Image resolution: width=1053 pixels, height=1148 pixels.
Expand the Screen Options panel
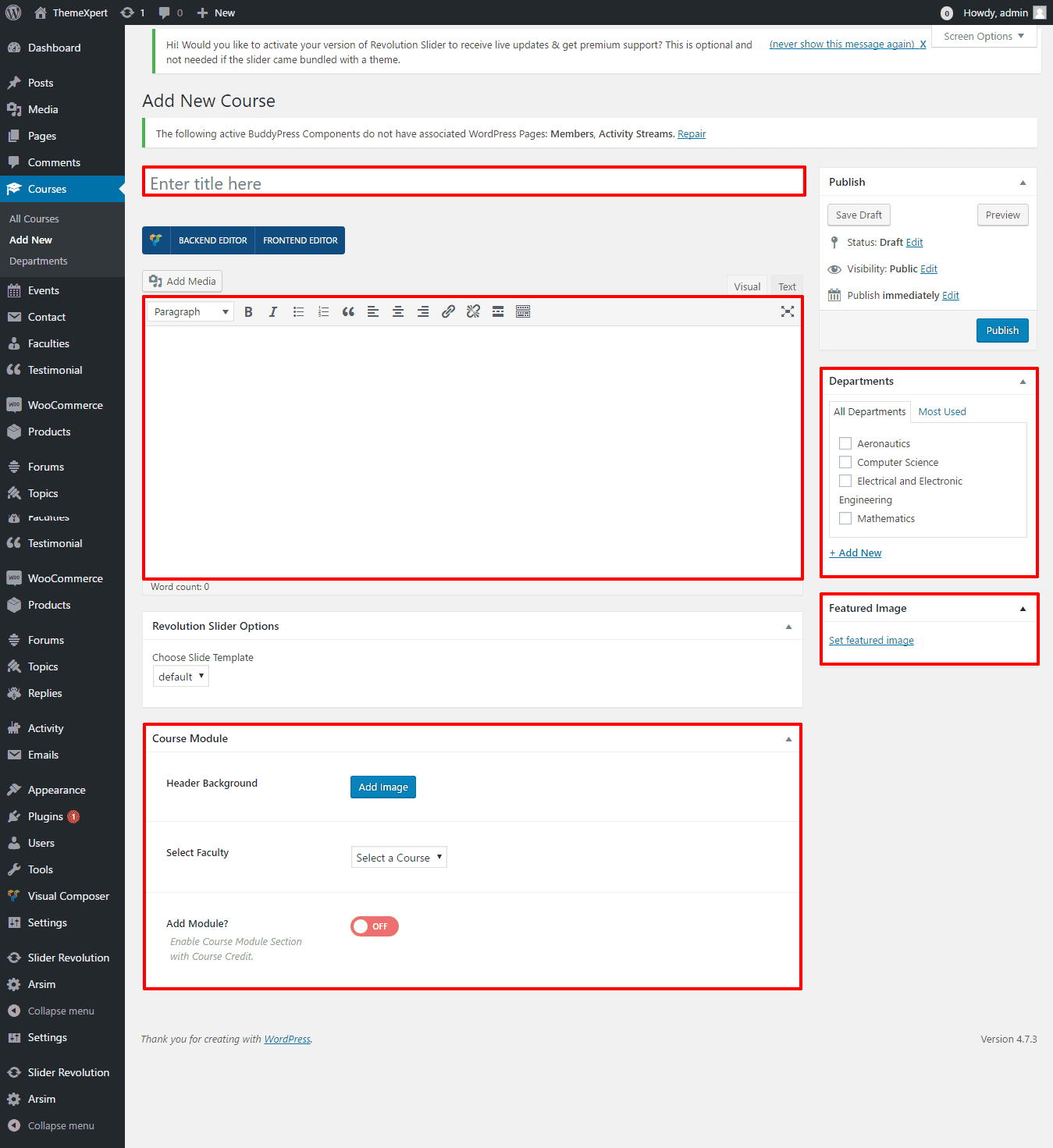click(x=984, y=37)
